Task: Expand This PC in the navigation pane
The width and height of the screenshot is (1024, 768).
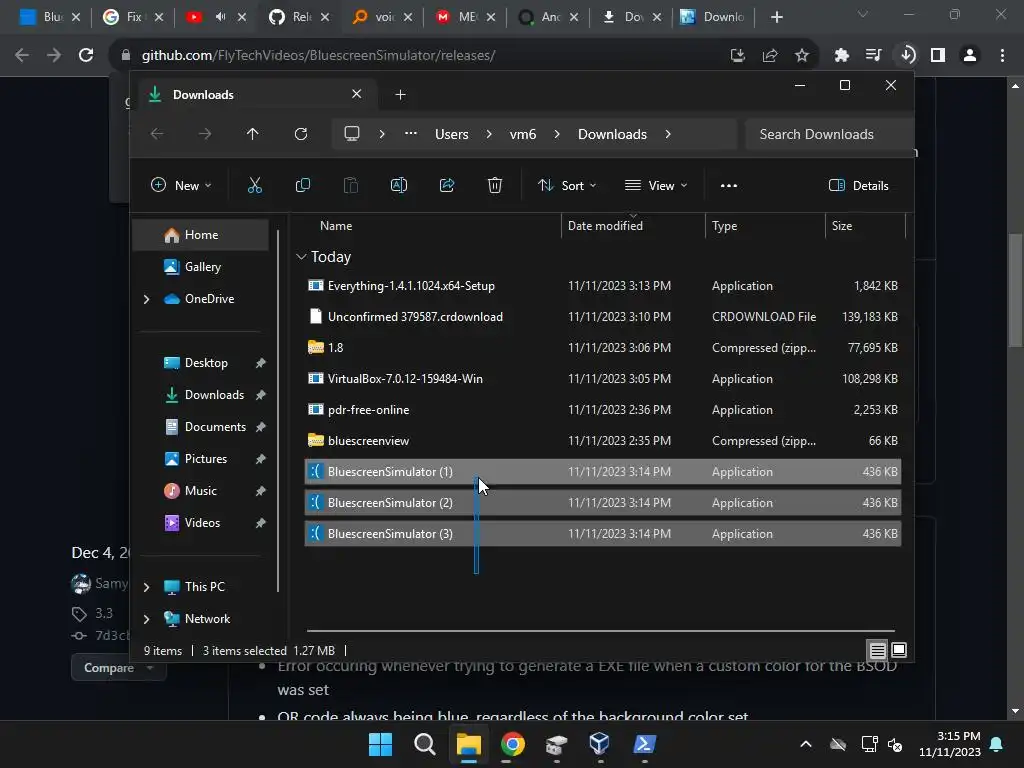Action: click(x=146, y=587)
